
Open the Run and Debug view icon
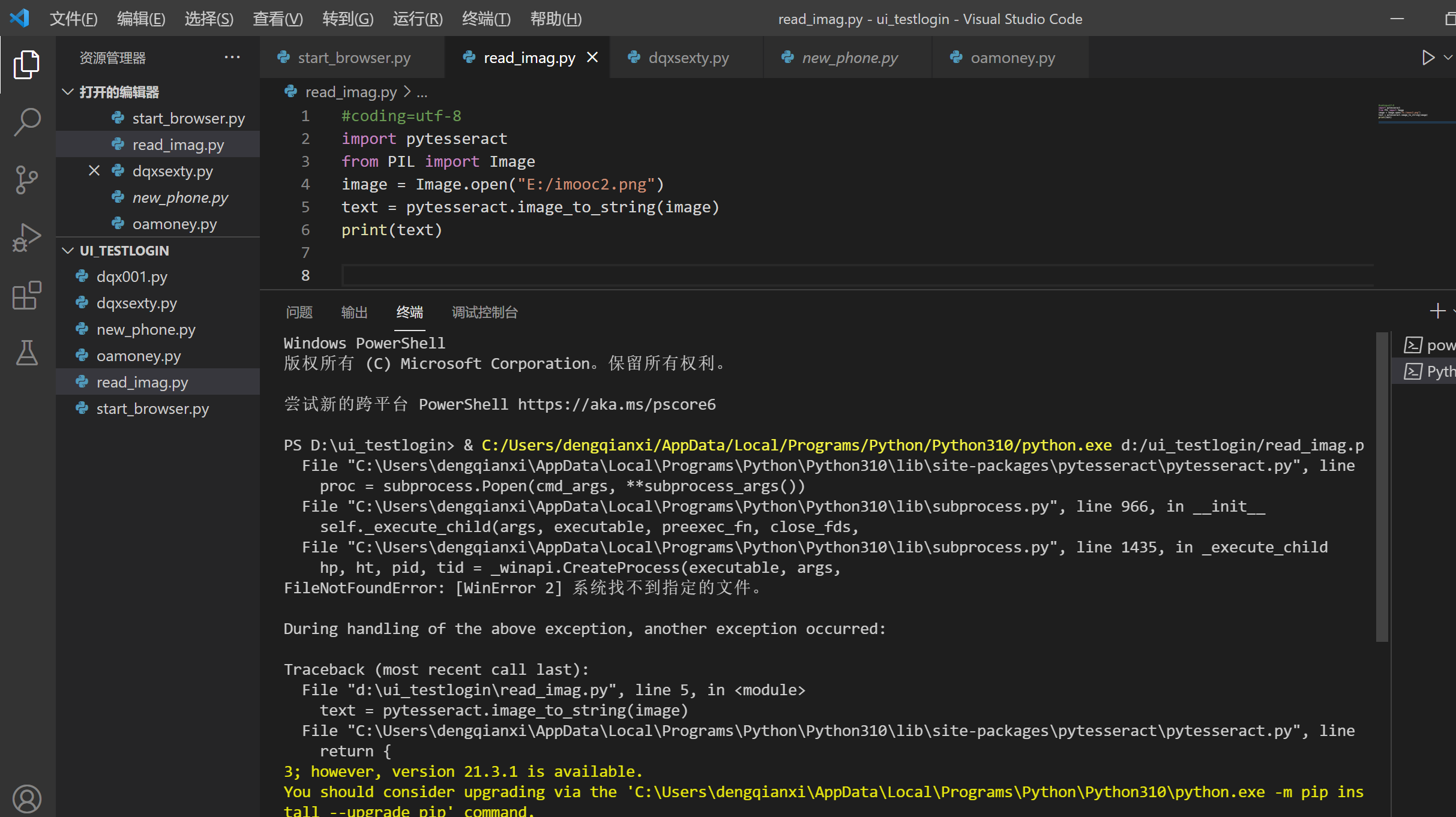[26, 238]
